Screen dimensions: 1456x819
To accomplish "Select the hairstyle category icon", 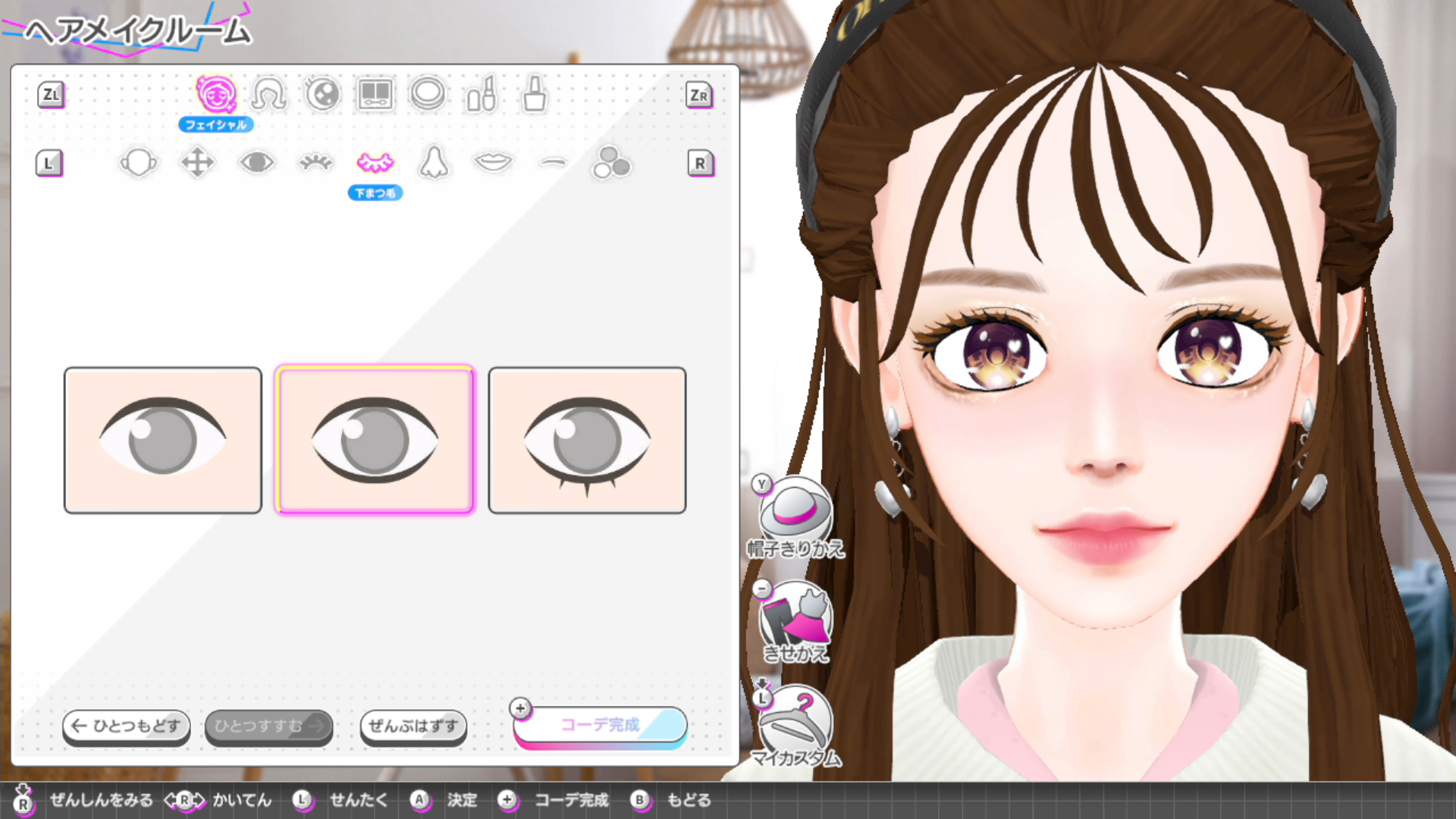I will [268, 95].
